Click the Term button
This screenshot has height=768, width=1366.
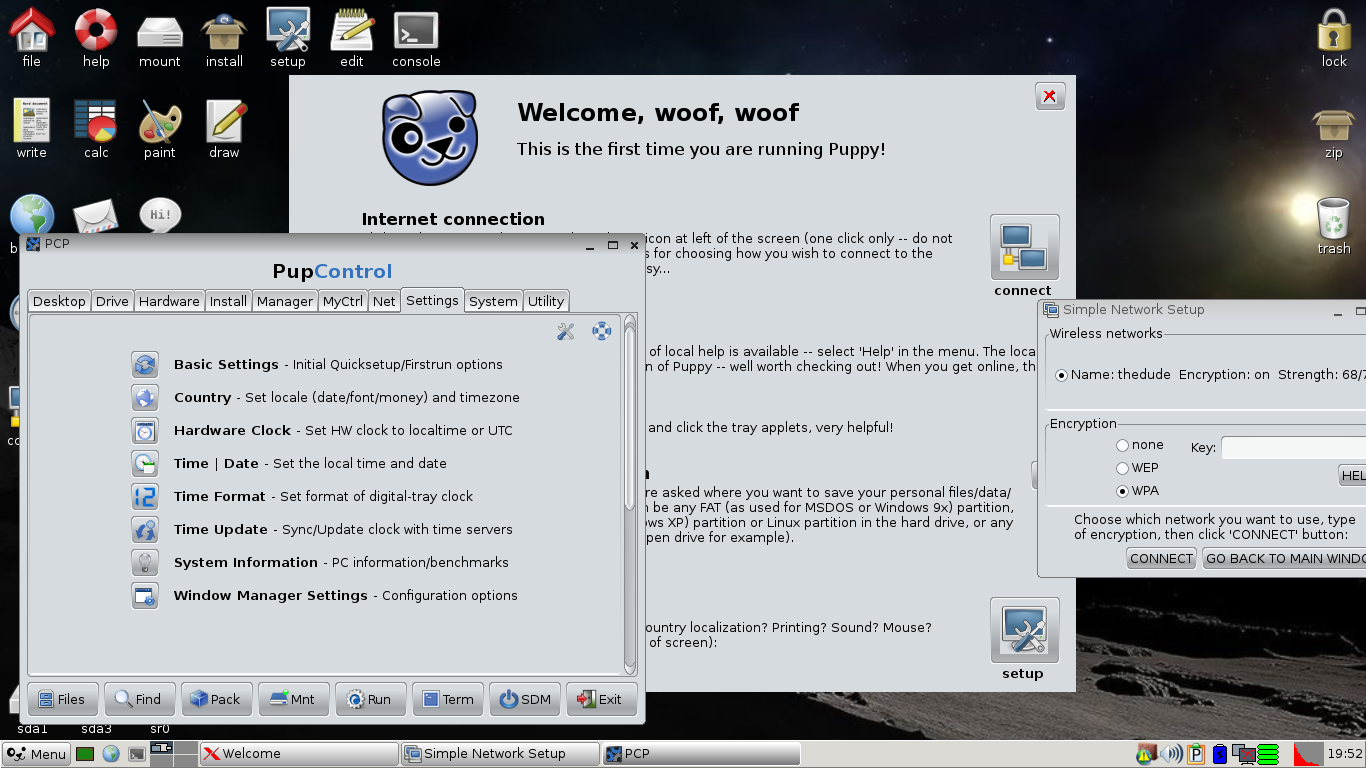pos(448,699)
